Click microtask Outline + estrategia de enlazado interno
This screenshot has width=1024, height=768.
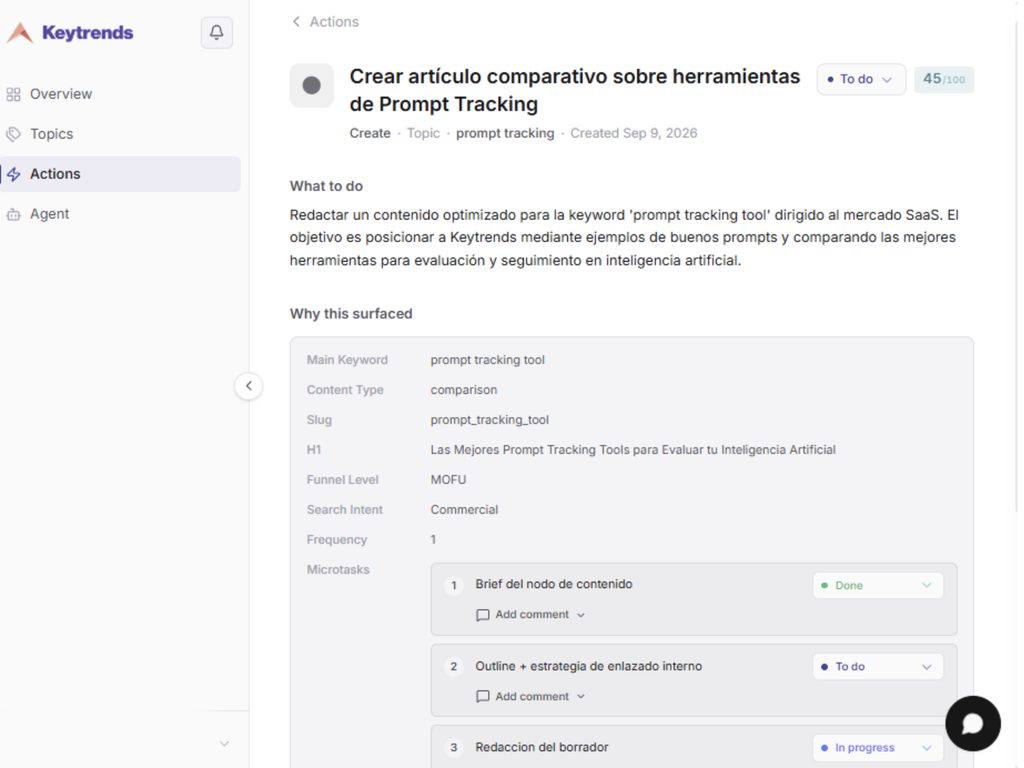pyautogui.click(x=588, y=666)
